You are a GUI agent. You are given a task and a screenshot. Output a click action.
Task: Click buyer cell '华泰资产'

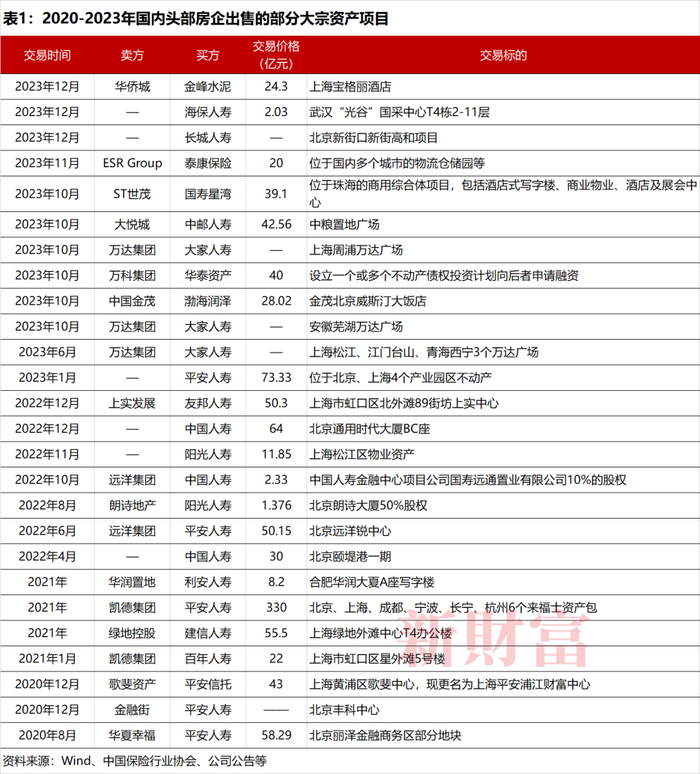(207, 276)
